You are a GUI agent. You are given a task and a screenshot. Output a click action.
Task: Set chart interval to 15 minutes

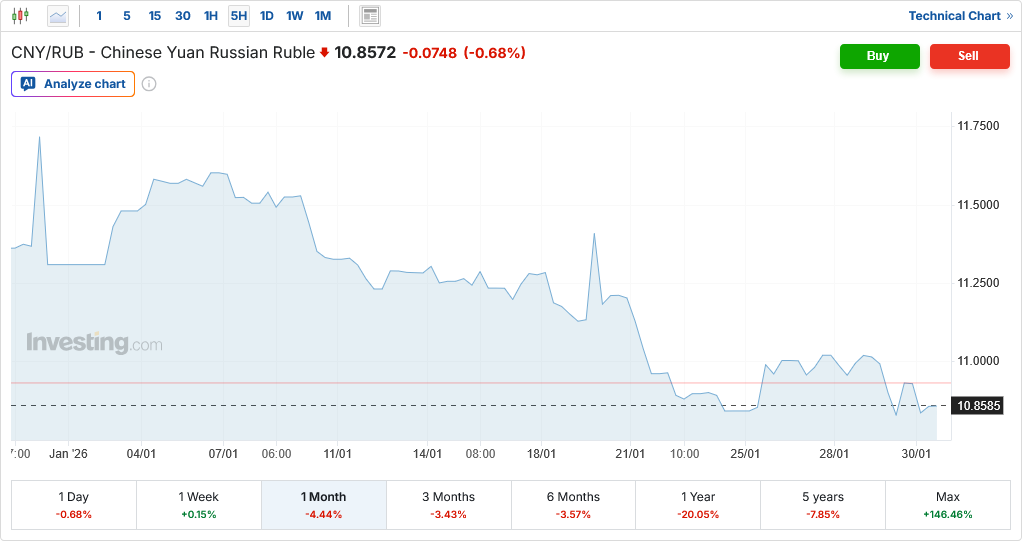click(x=154, y=16)
